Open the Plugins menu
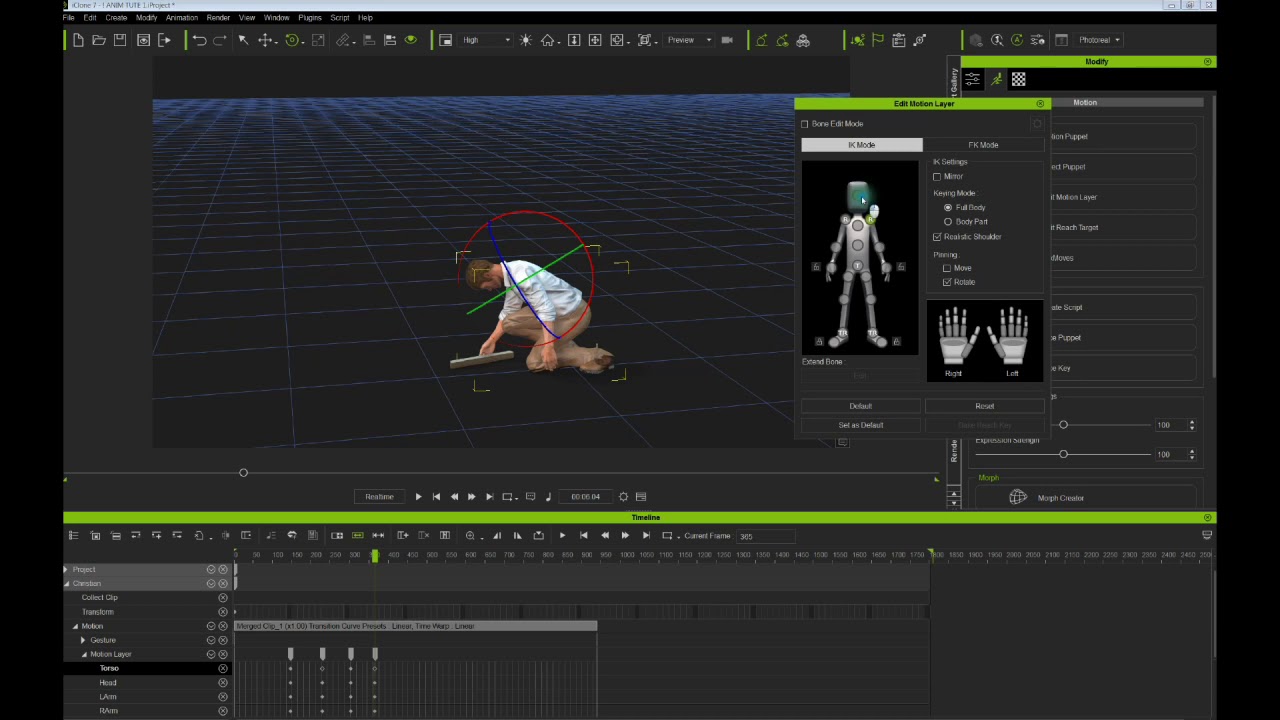Viewport: 1280px width, 720px height. tap(309, 18)
